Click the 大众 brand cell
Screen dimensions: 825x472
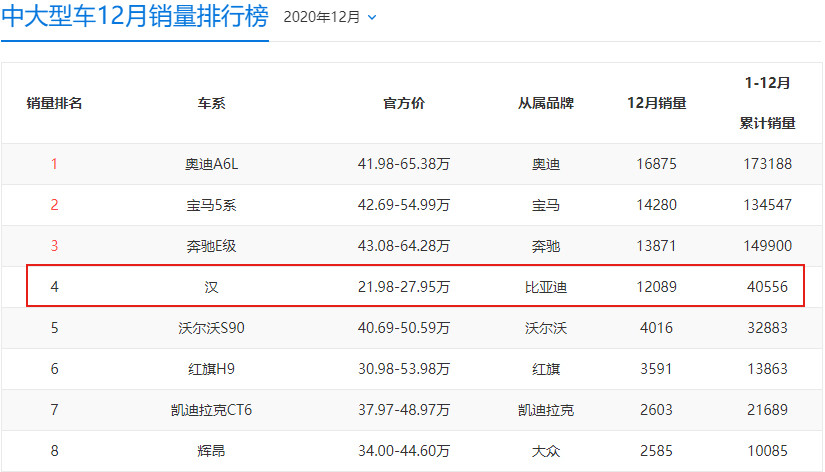[546, 451]
